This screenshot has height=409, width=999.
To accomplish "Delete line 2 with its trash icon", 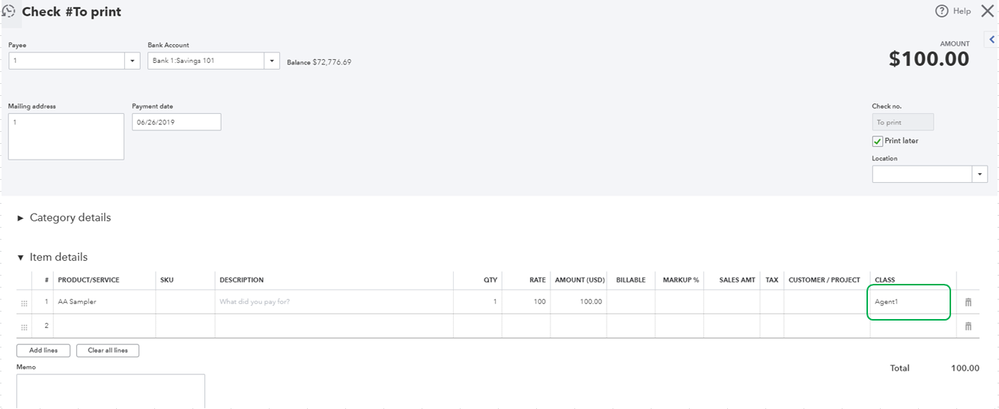I will pyautogui.click(x=968, y=326).
